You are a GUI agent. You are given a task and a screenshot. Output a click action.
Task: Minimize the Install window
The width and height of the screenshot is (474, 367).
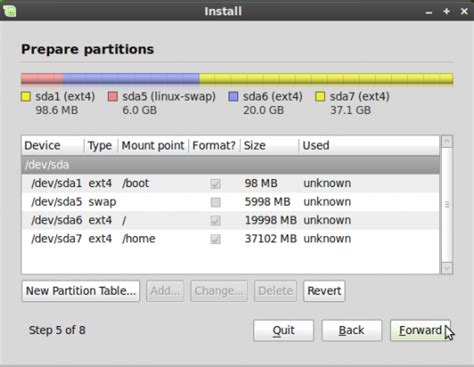(429, 12)
